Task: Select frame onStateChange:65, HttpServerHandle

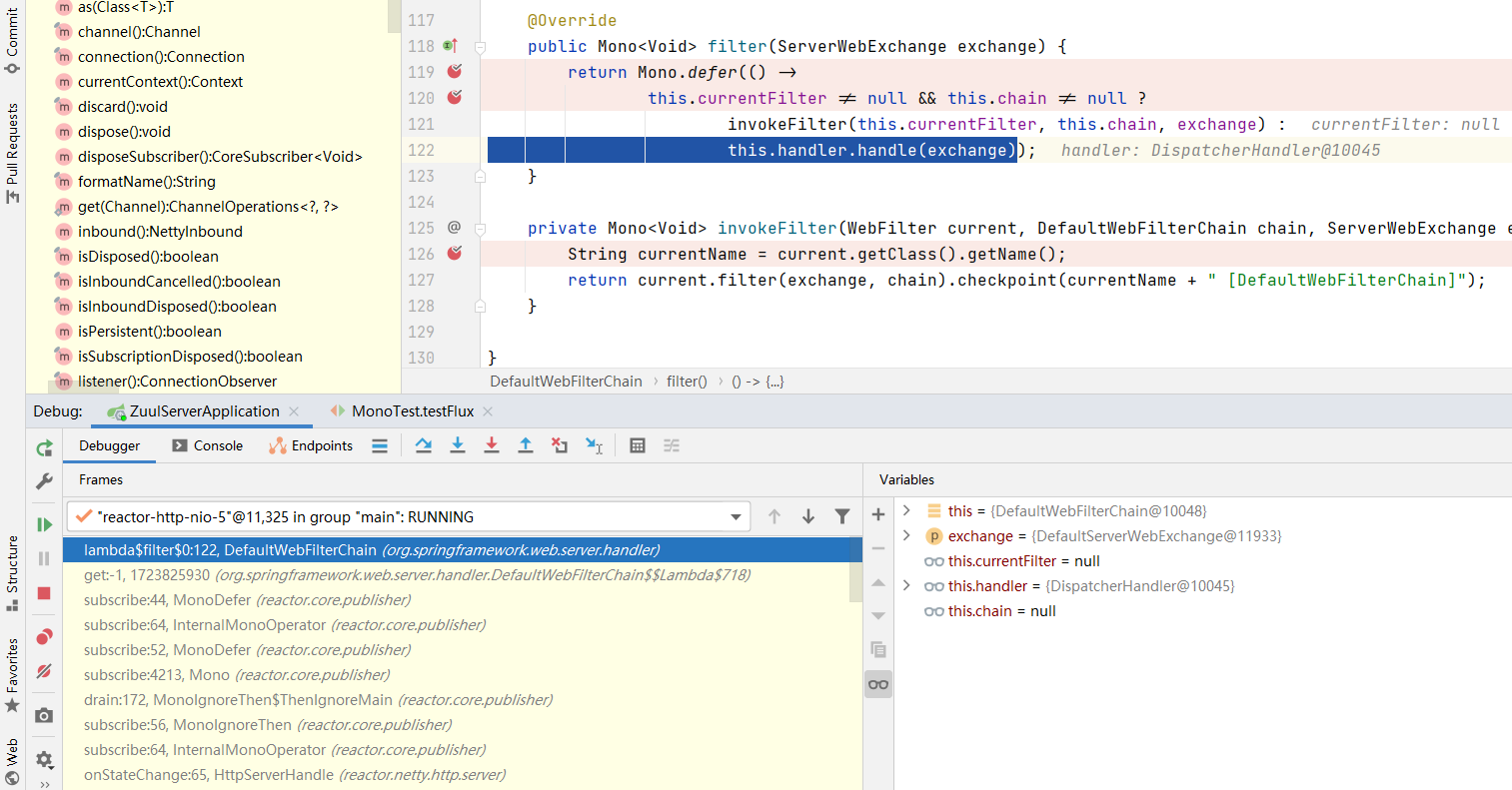Action: [456, 774]
